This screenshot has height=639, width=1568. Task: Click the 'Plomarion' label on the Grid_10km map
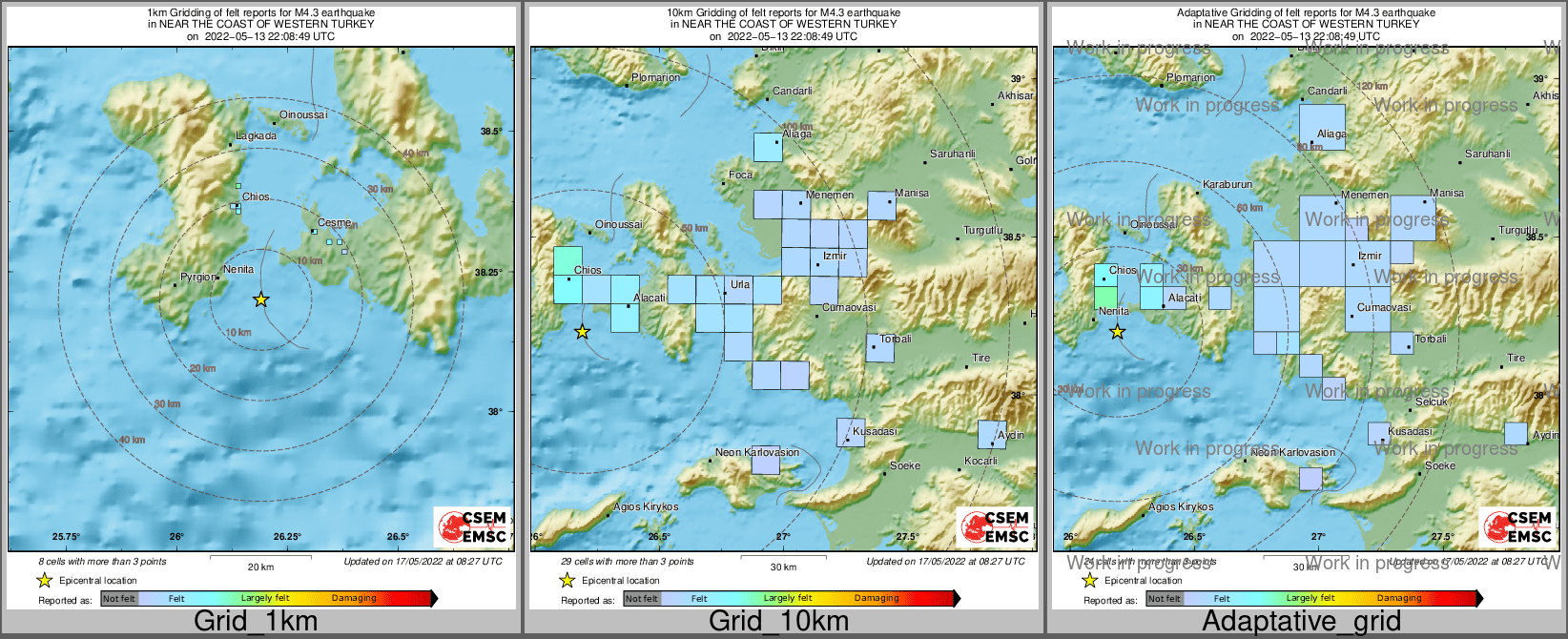click(x=656, y=77)
